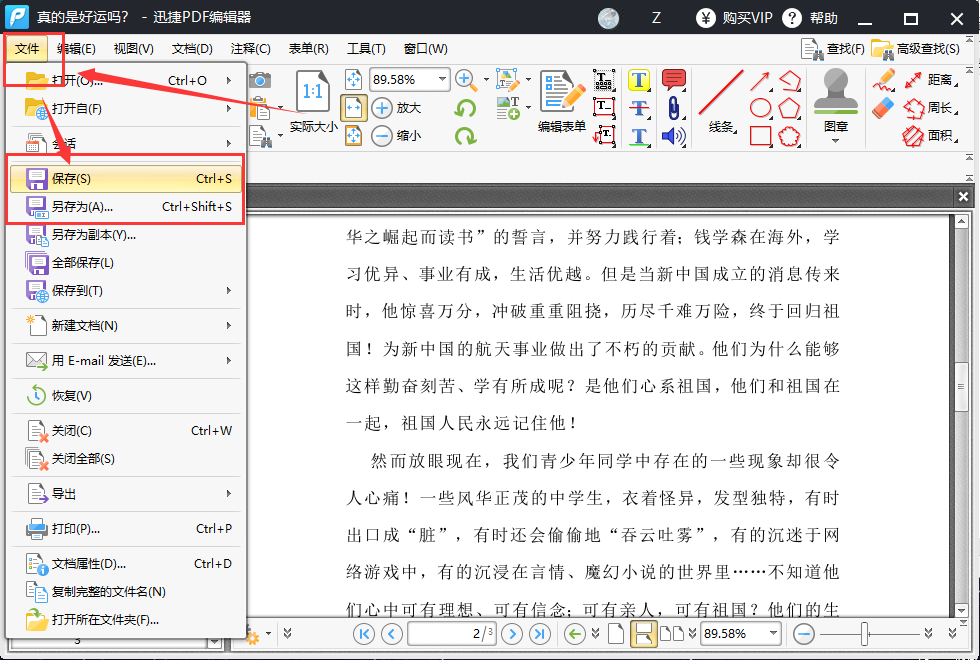
Task: Select the fit width view icon
Action: [x=354, y=108]
